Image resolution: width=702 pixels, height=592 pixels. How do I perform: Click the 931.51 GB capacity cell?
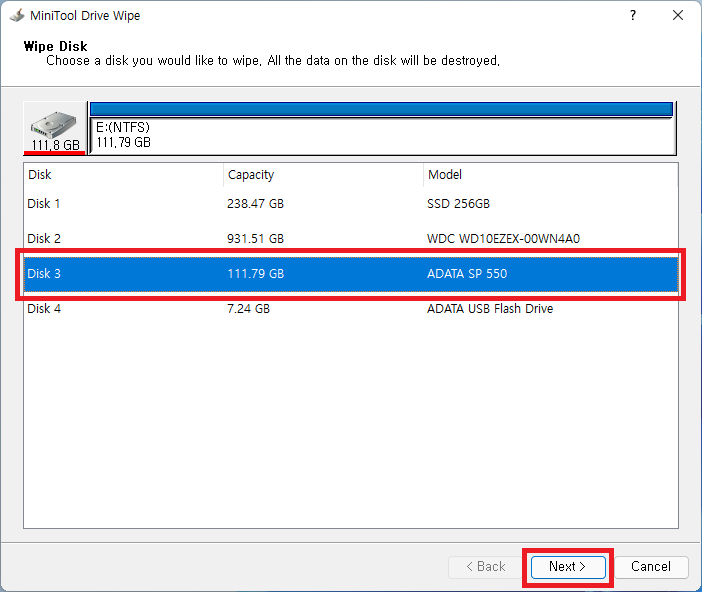[255, 239]
